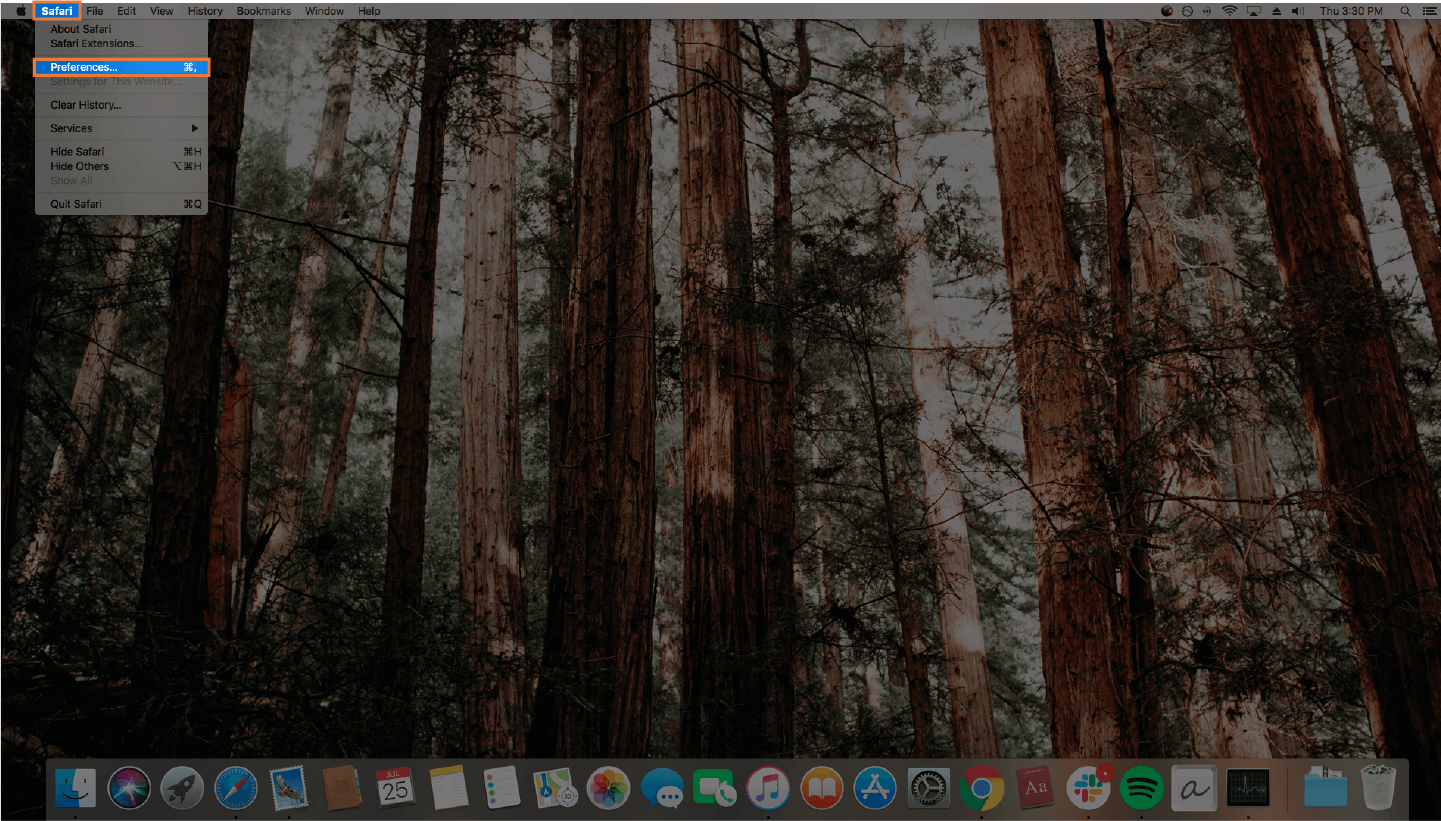
Task: Open iTunes music note icon
Action: pyautogui.click(x=768, y=789)
